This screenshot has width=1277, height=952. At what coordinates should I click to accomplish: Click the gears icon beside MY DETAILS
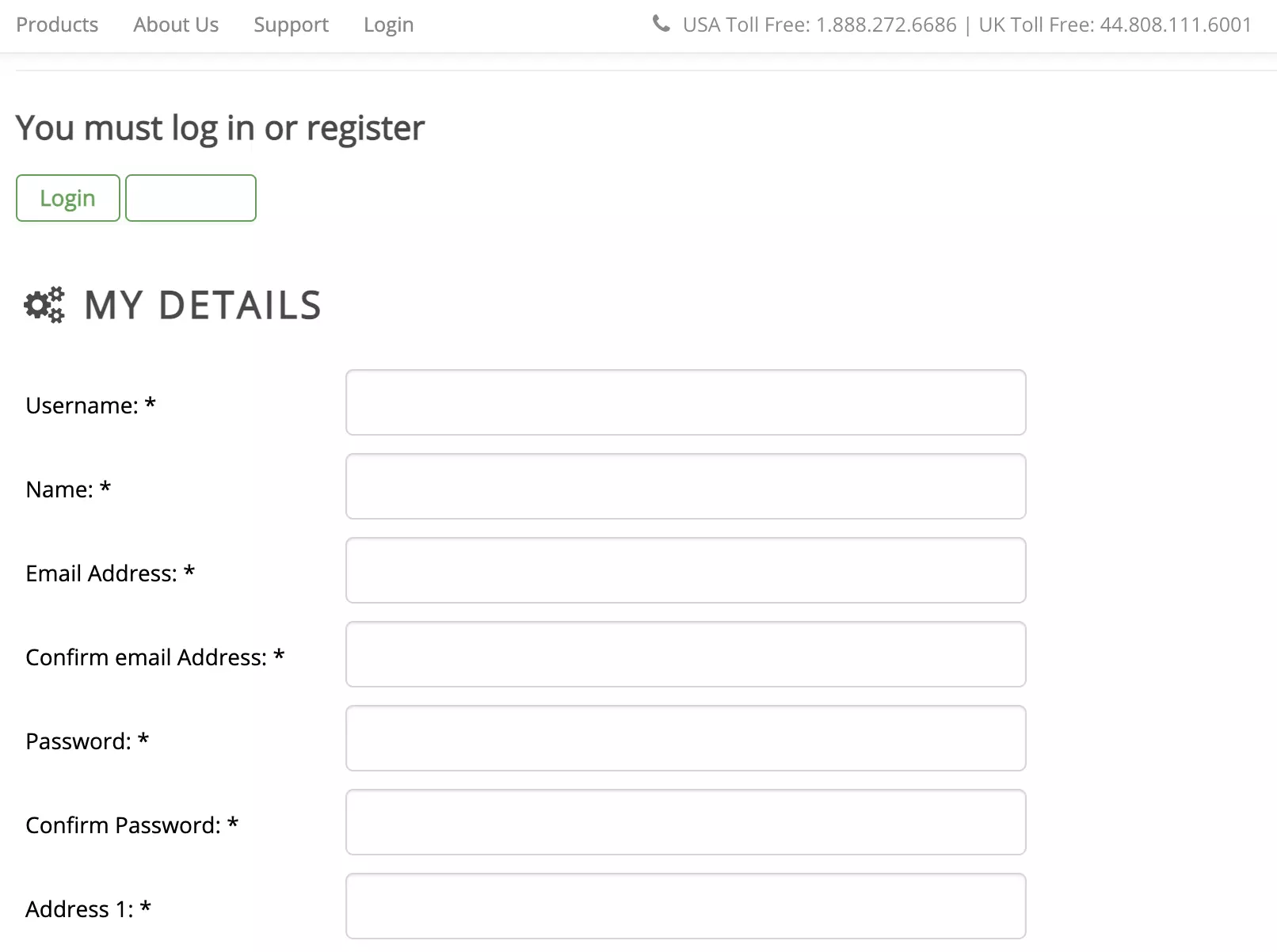(44, 305)
